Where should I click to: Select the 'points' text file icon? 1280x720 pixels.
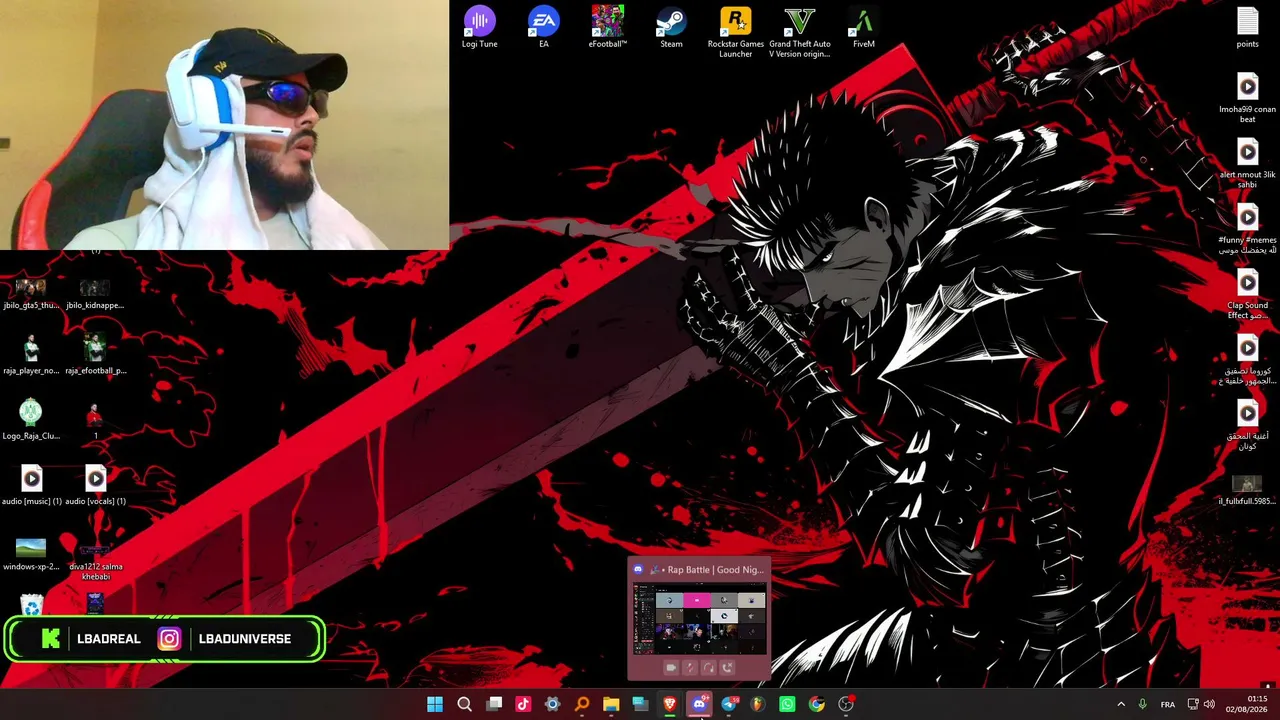[1247, 27]
